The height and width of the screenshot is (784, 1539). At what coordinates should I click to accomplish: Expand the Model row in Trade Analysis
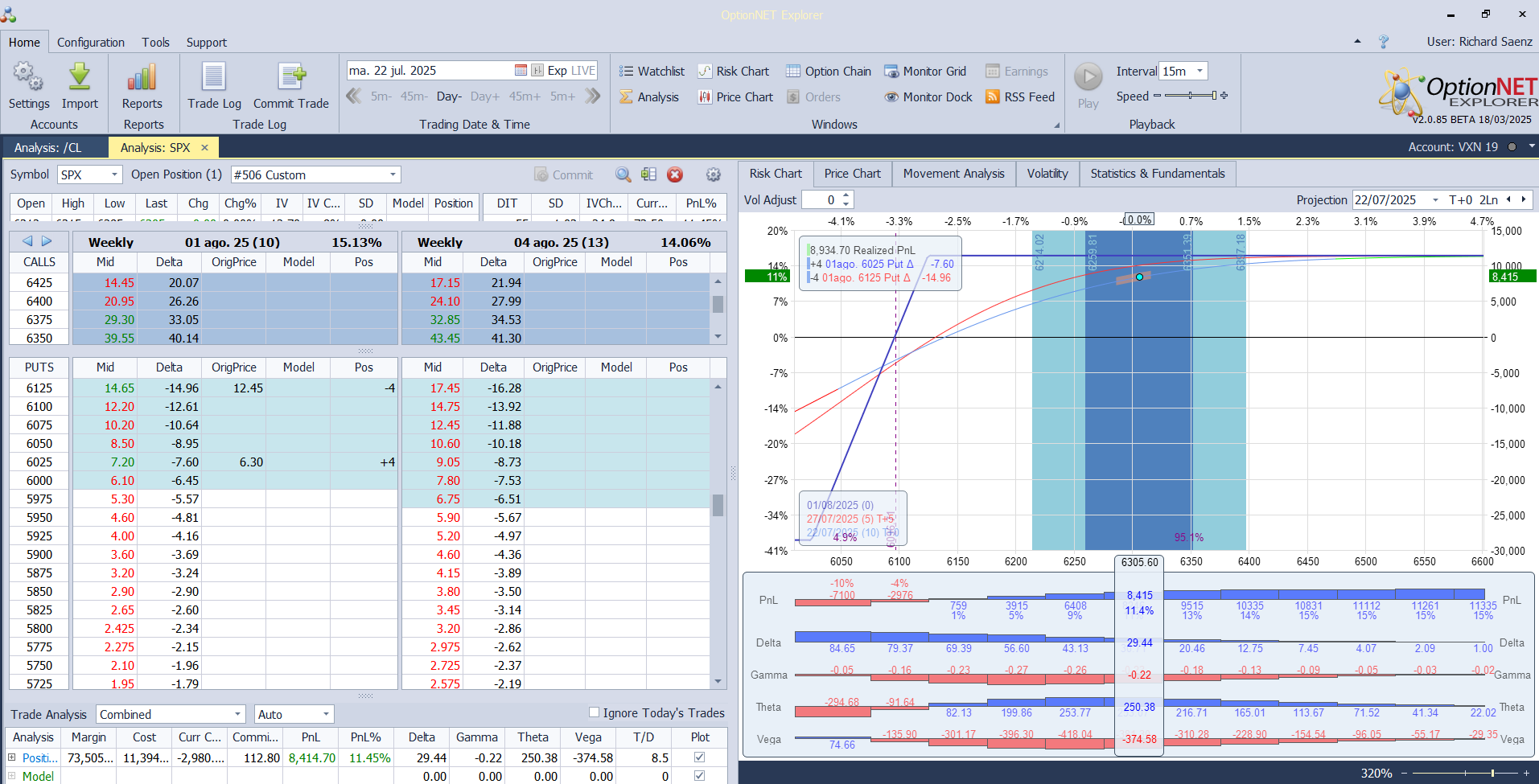12,776
